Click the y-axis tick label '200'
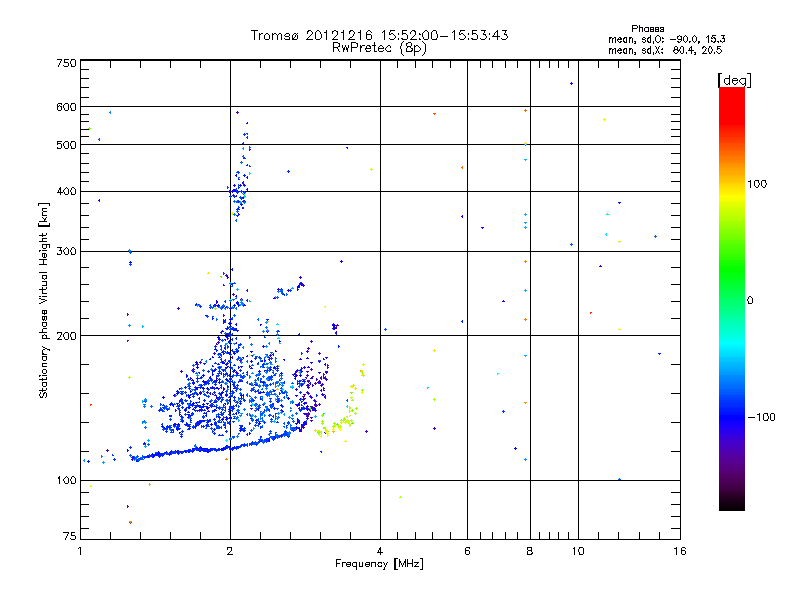This screenshot has height=600, width=800. point(66,336)
